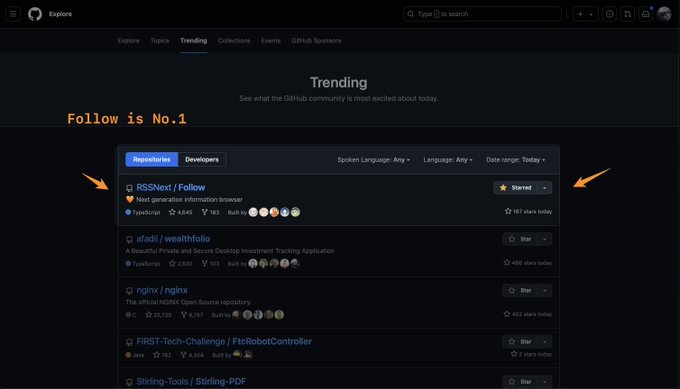Expand Spoken Language: Any dropdown
The width and height of the screenshot is (680, 389).
pos(373,160)
